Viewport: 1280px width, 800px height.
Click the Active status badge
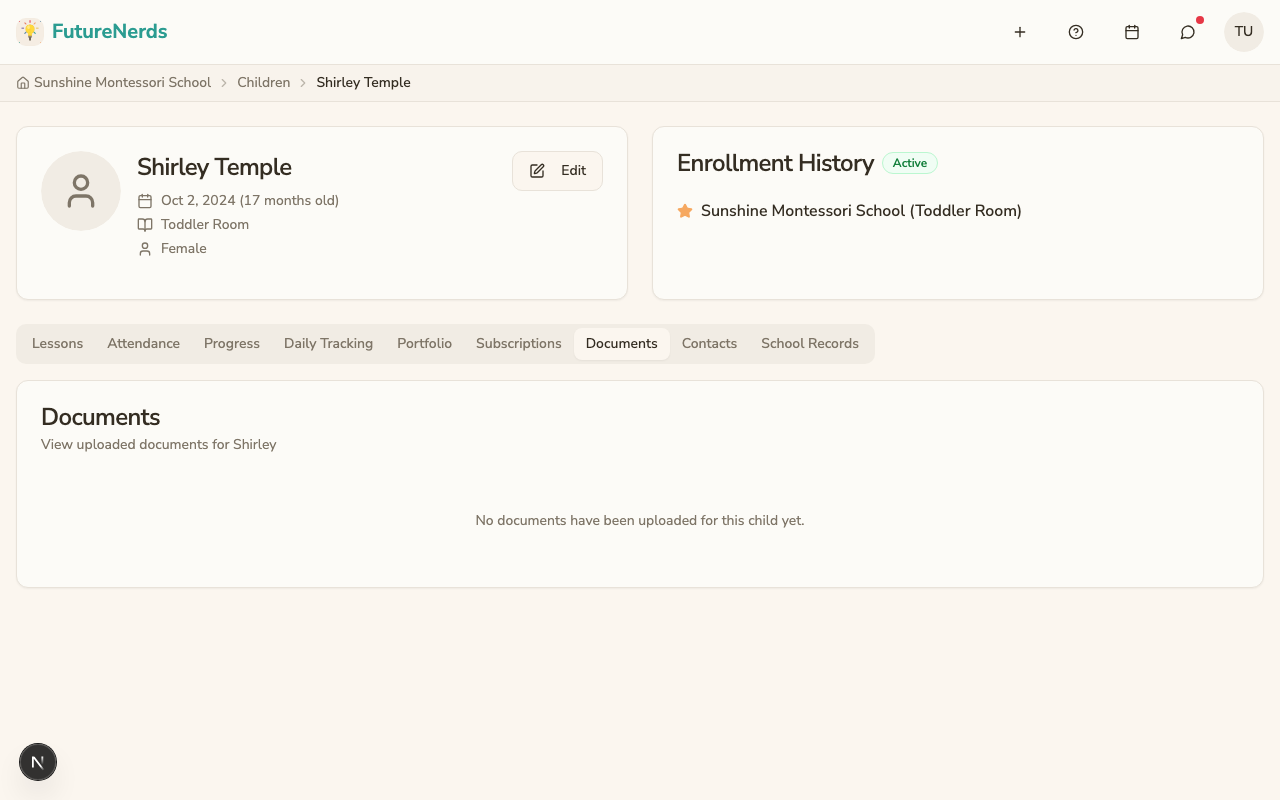(x=910, y=162)
